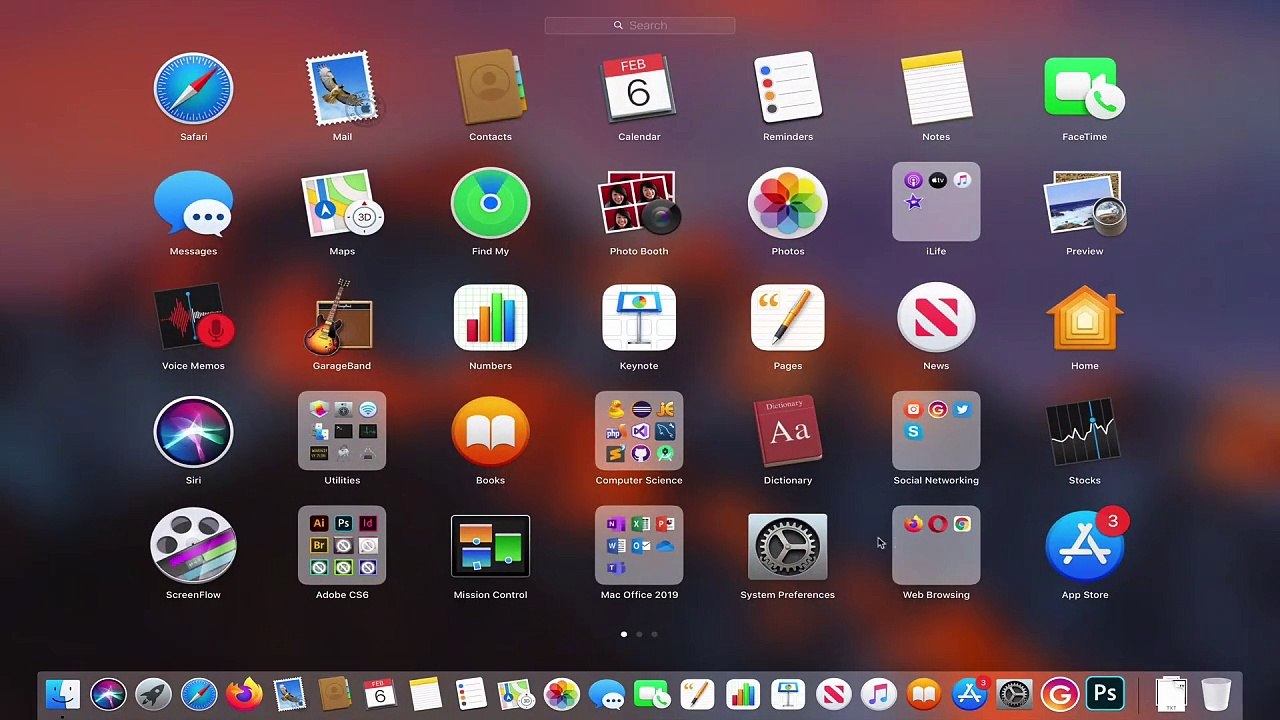Launch Reminders from the Dock
The image size is (1280, 720).
click(x=471, y=694)
